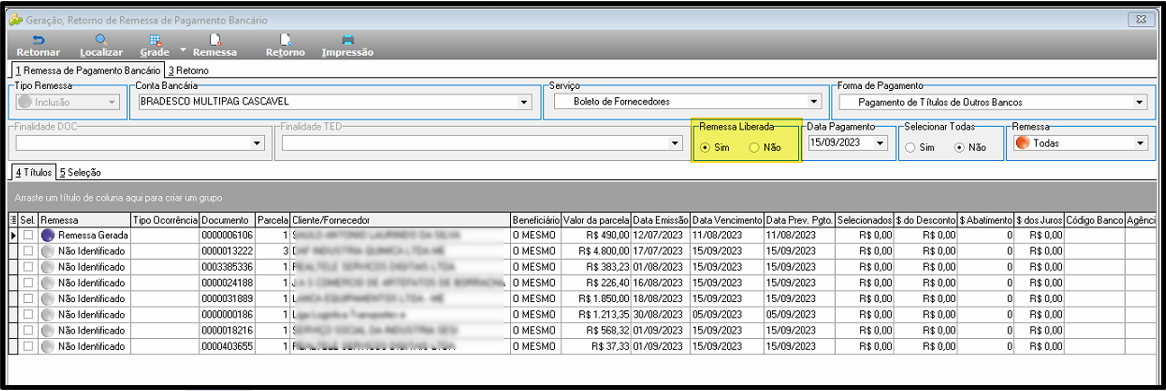Select Não under Remessa Liberada
The height and width of the screenshot is (391, 1166).
[754, 148]
